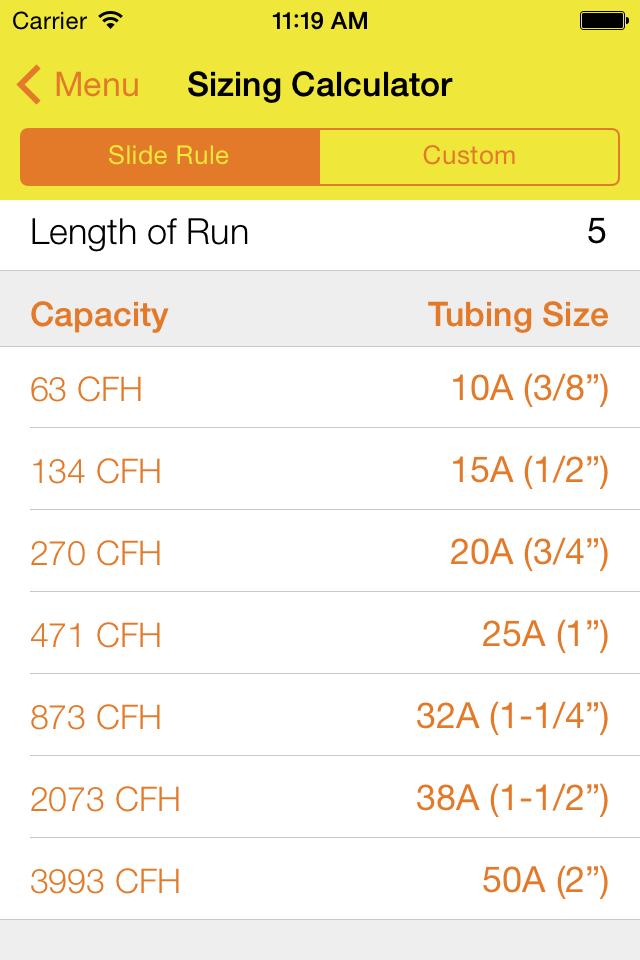
Task: Select tubing size 50A (2”)
Action: [545, 880]
